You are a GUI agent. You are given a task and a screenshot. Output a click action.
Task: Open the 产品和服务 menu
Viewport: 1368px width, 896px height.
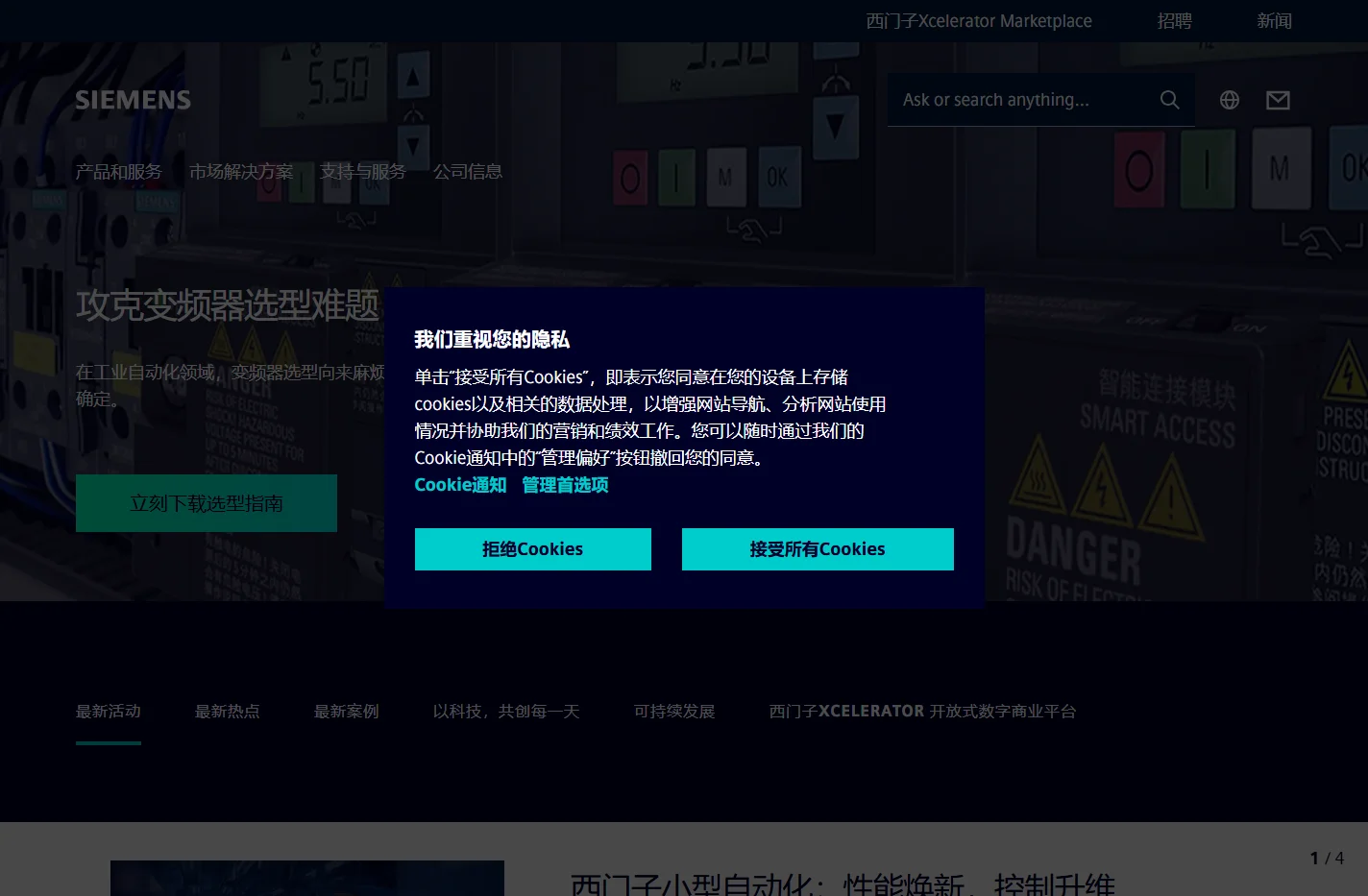click(x=119, y=172)
